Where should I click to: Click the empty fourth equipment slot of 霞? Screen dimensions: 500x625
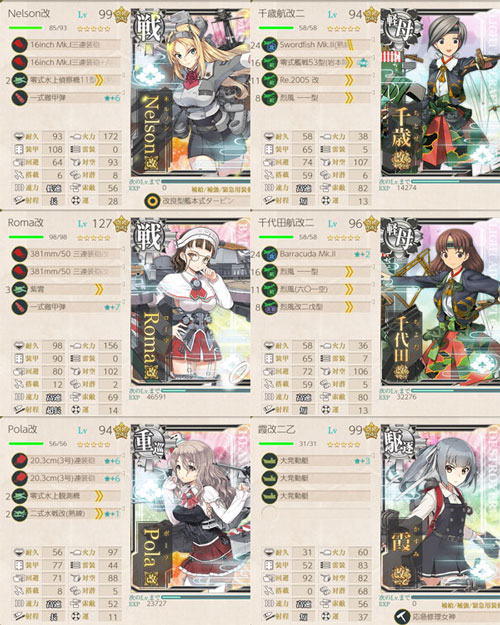tap(317, 513)
